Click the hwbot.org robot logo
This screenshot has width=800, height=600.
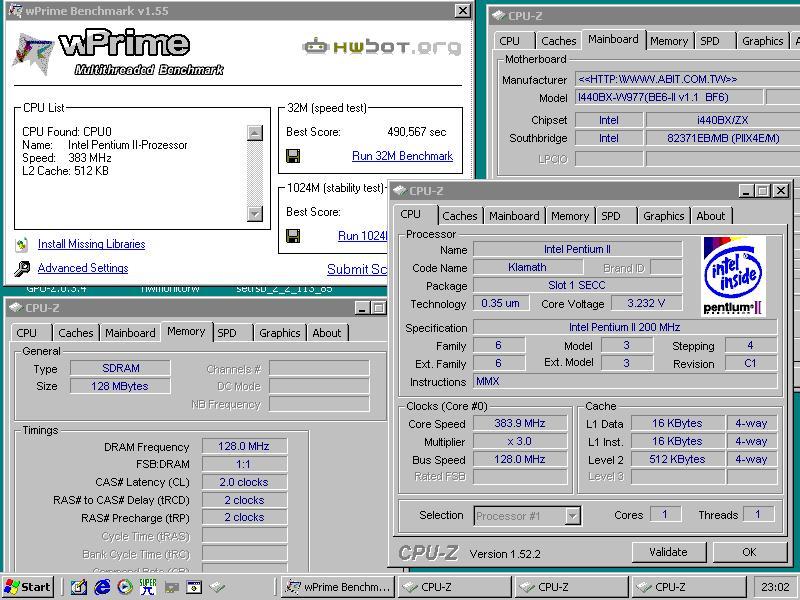[x=382, y=47]
